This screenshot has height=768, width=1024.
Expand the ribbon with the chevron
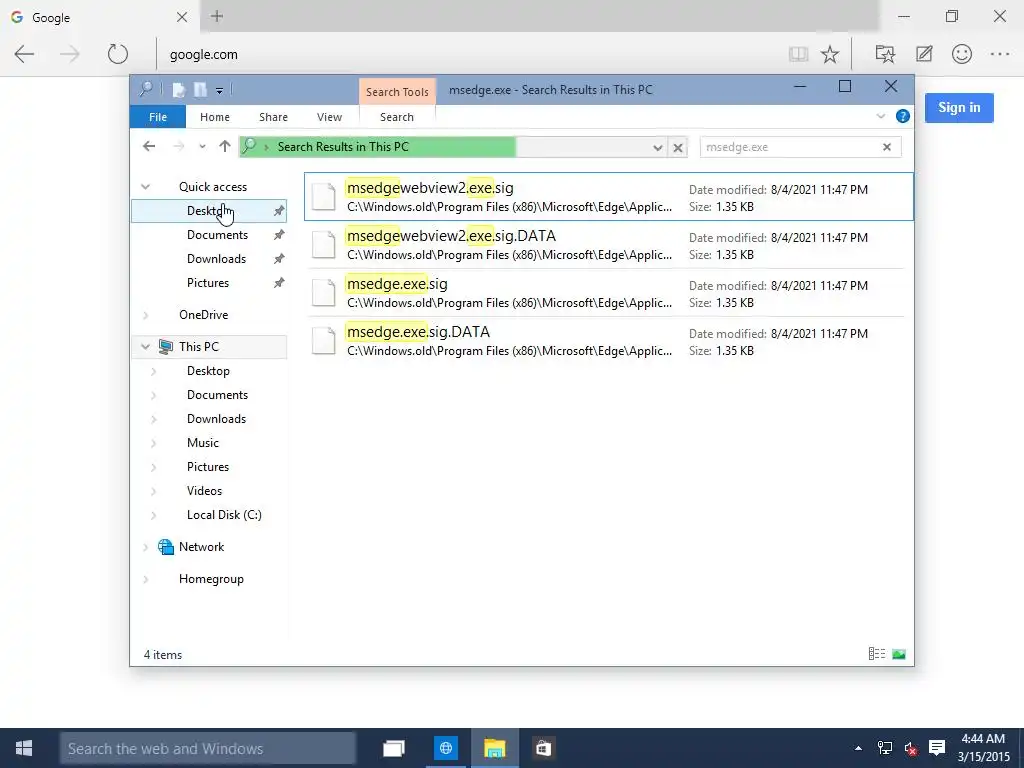click(x=880, y=116)
